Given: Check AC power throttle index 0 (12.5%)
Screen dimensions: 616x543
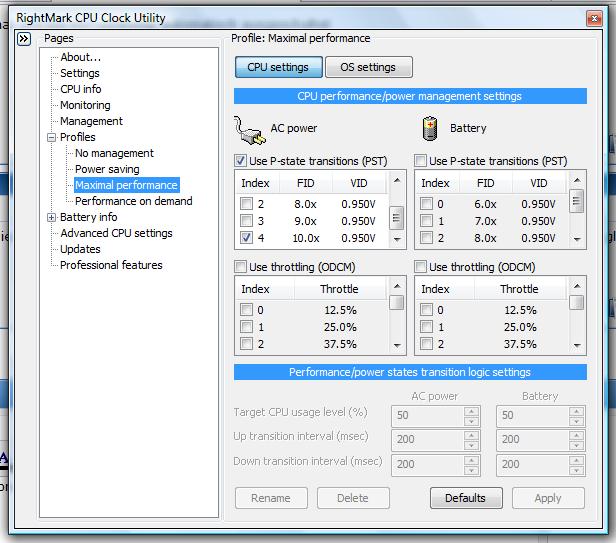Looking at the screenshot, I should [246, 310].
